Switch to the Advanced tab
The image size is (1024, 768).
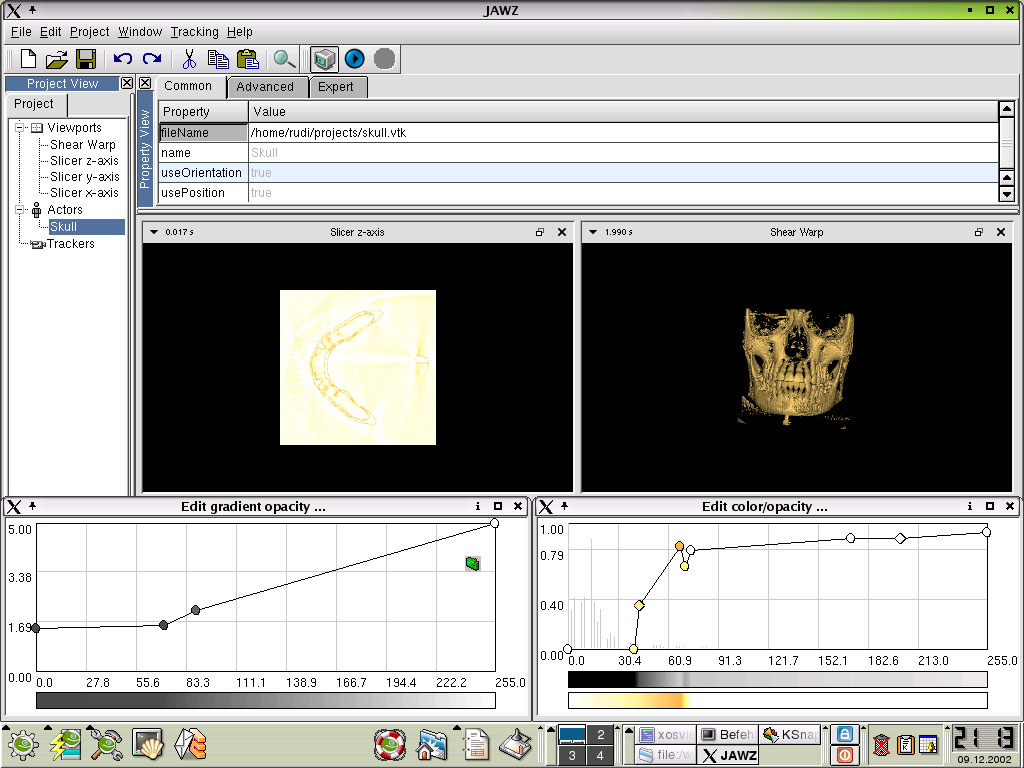(265, 87)
